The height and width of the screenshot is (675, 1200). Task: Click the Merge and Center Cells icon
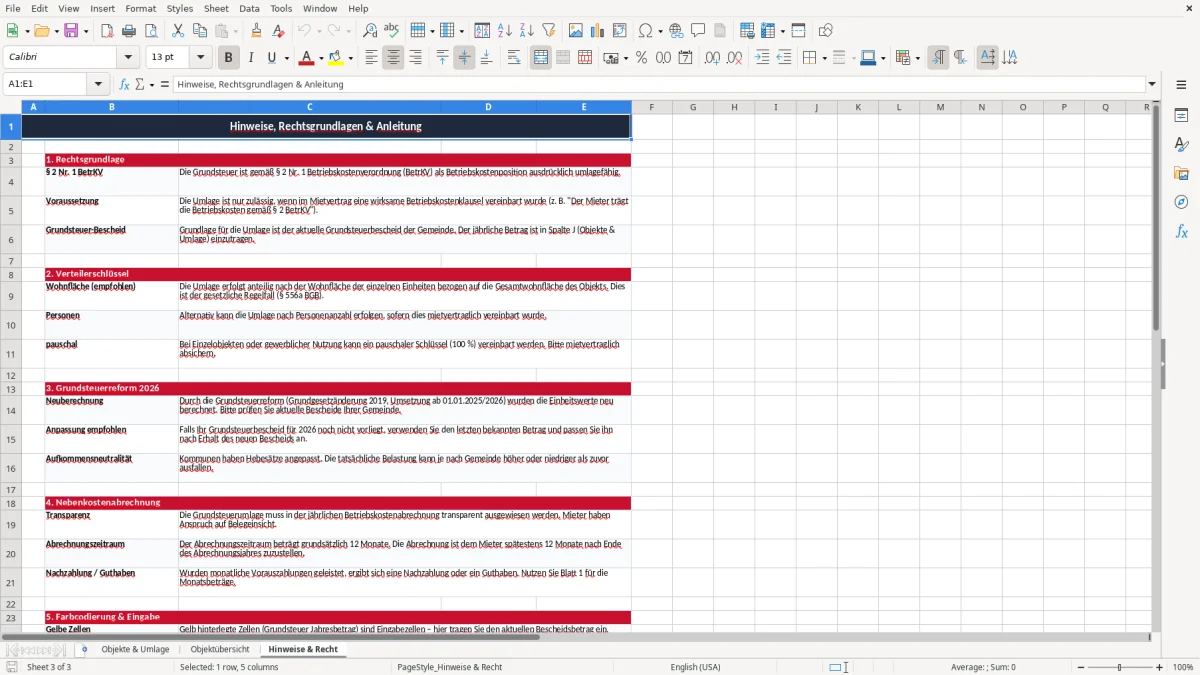[x=541, y=58]
